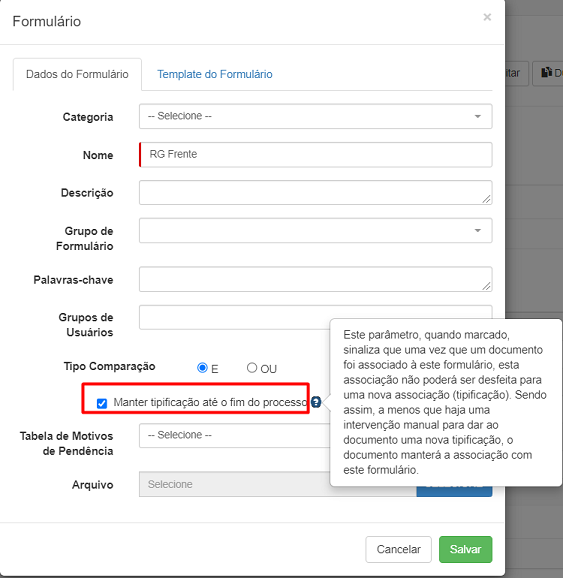Click the help icon beside Manter tipificação
The image size is (563, 578).
click(316, 402)
